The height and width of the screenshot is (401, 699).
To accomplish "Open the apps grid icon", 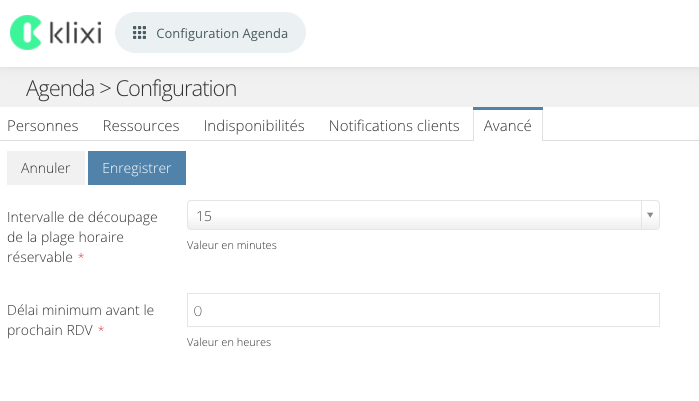I will click(140, 33).
